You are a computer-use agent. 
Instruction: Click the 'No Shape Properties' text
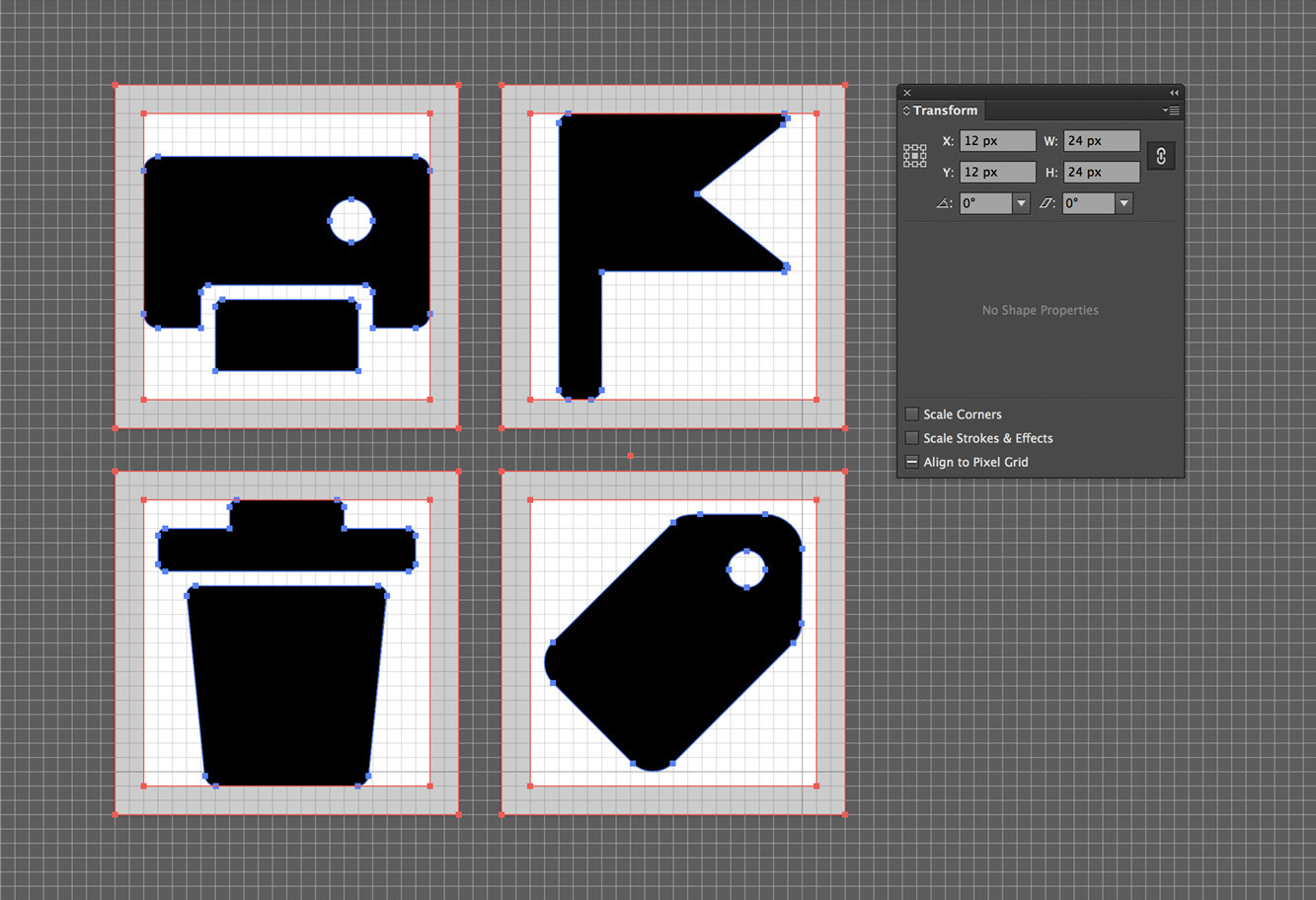point(1040,310)
